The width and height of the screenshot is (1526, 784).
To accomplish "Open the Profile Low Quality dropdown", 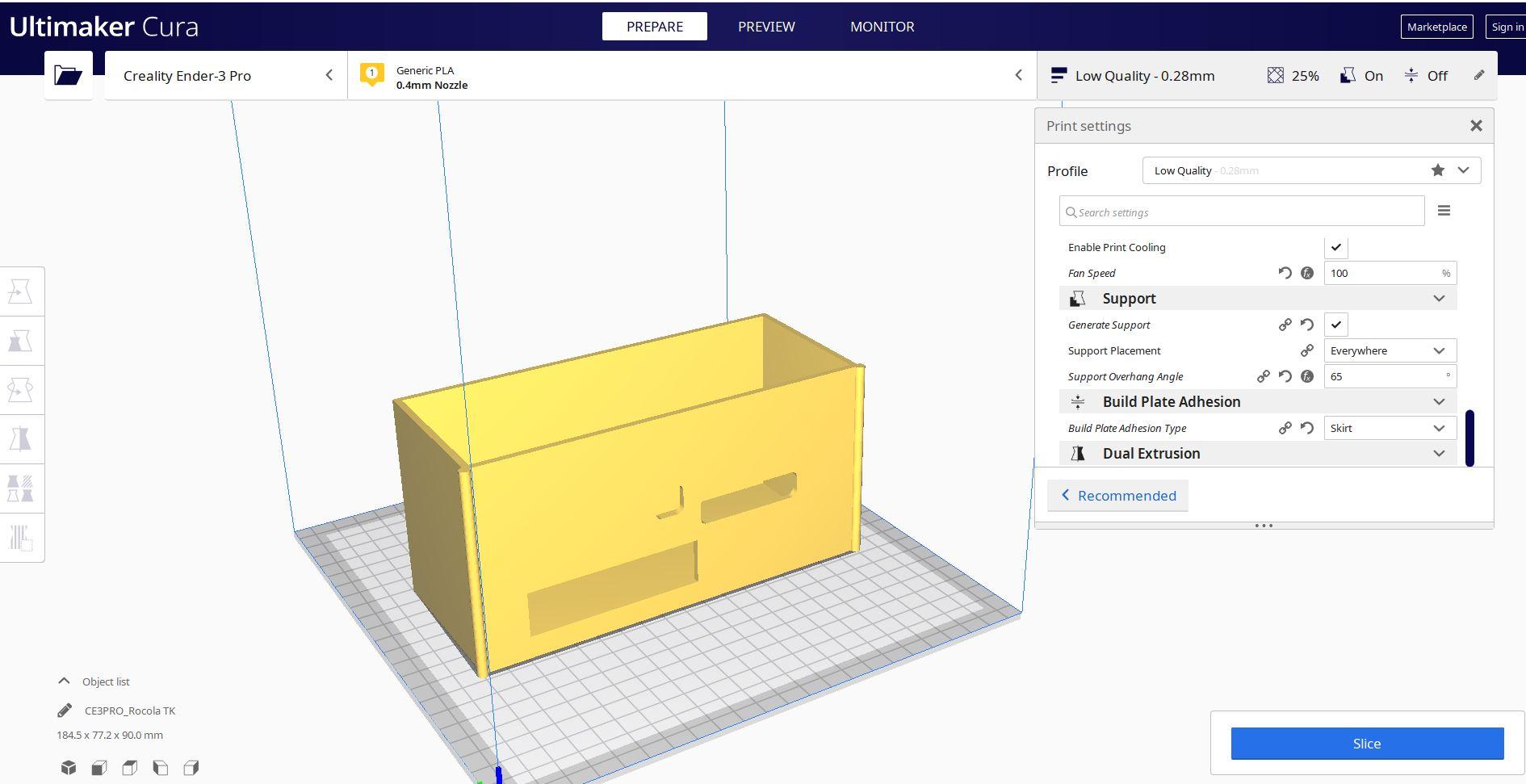I will pyautogui.click(x=1311, y=170).
